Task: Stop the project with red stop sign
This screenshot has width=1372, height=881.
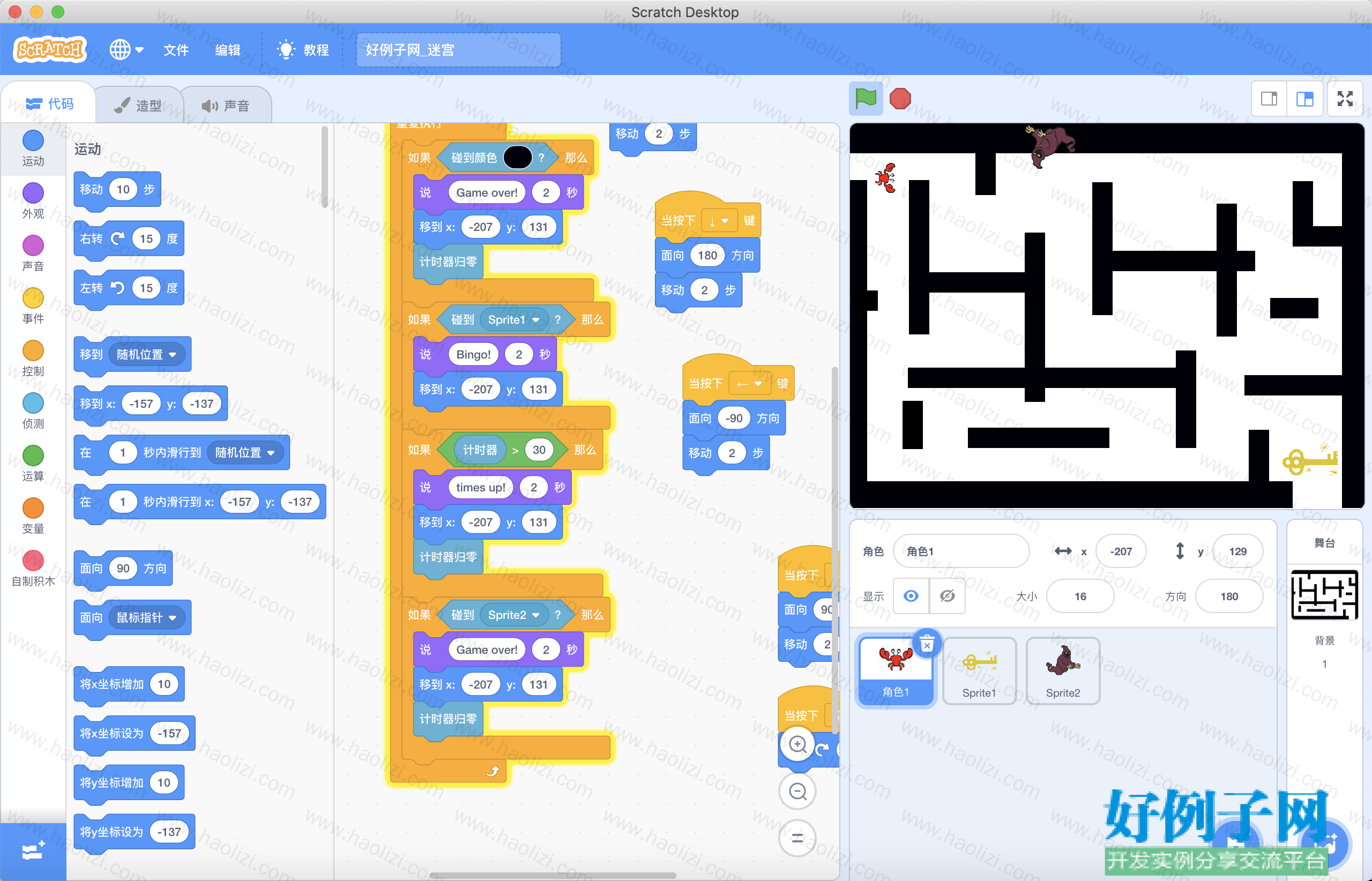Action: [x=900, y=99]
